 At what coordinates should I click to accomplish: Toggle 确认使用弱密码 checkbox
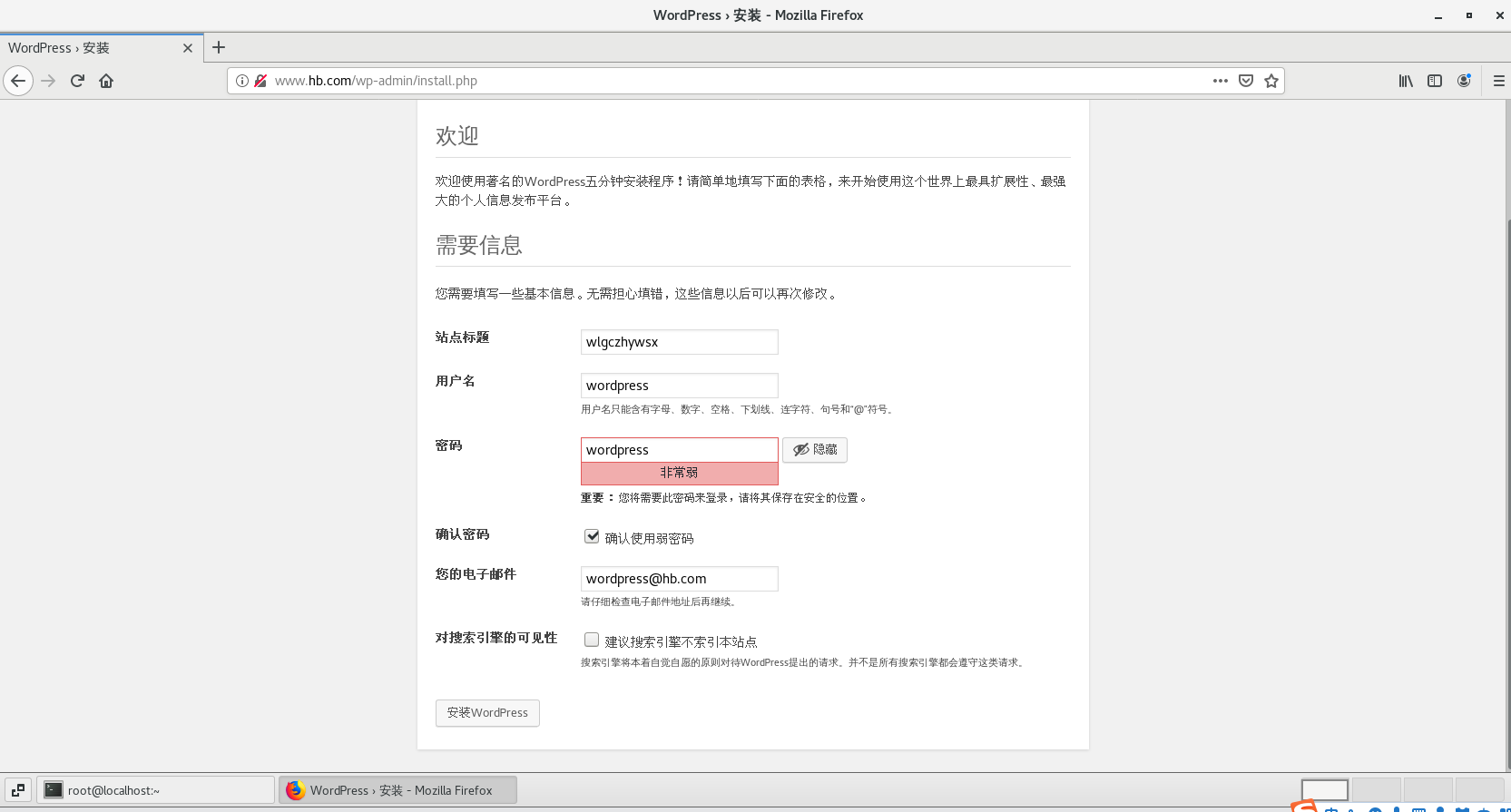coord(592,536)
